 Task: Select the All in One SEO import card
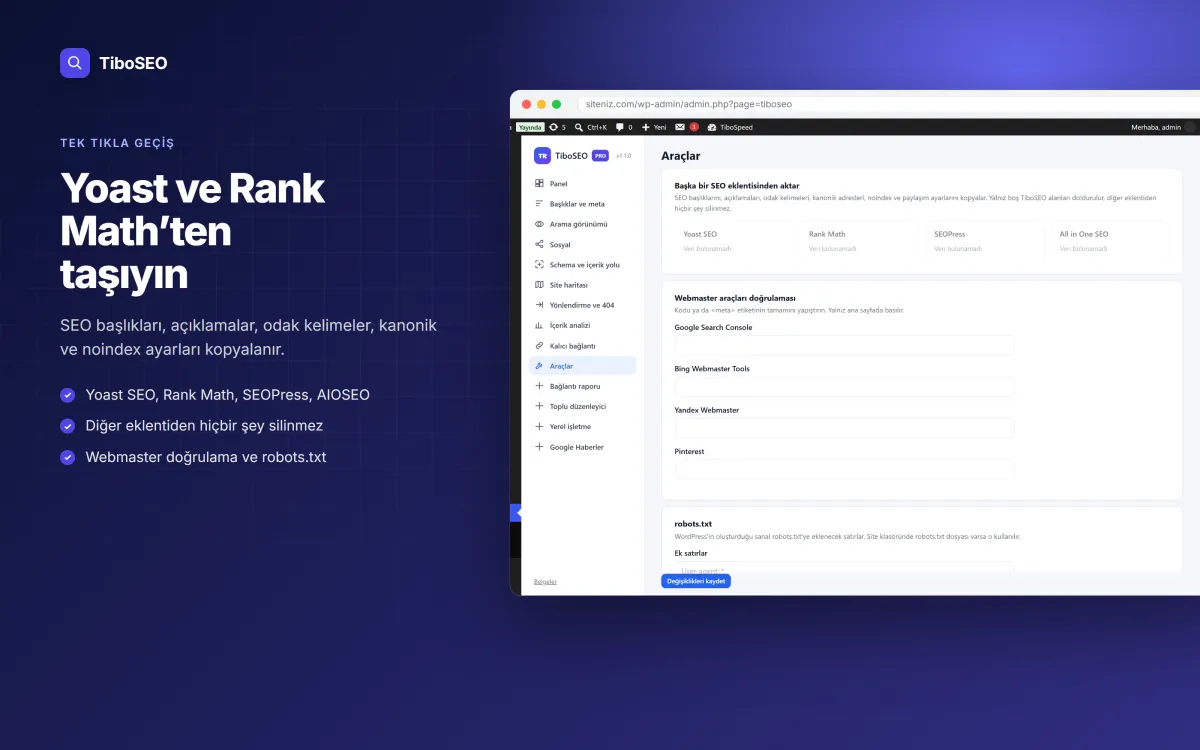click(x=1109, y=241)
